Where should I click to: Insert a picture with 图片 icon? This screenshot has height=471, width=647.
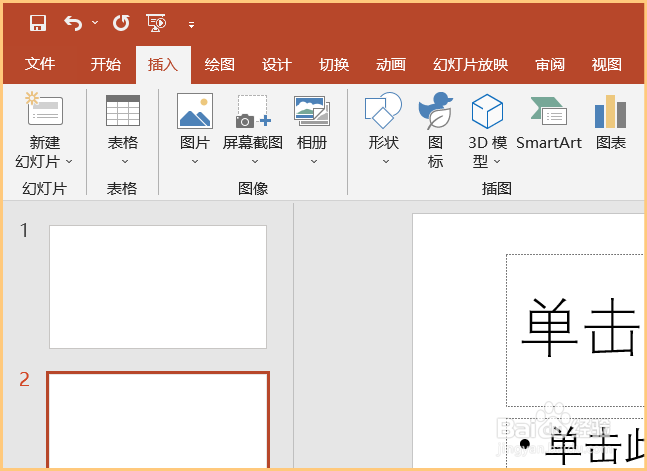tap(195, 111)
